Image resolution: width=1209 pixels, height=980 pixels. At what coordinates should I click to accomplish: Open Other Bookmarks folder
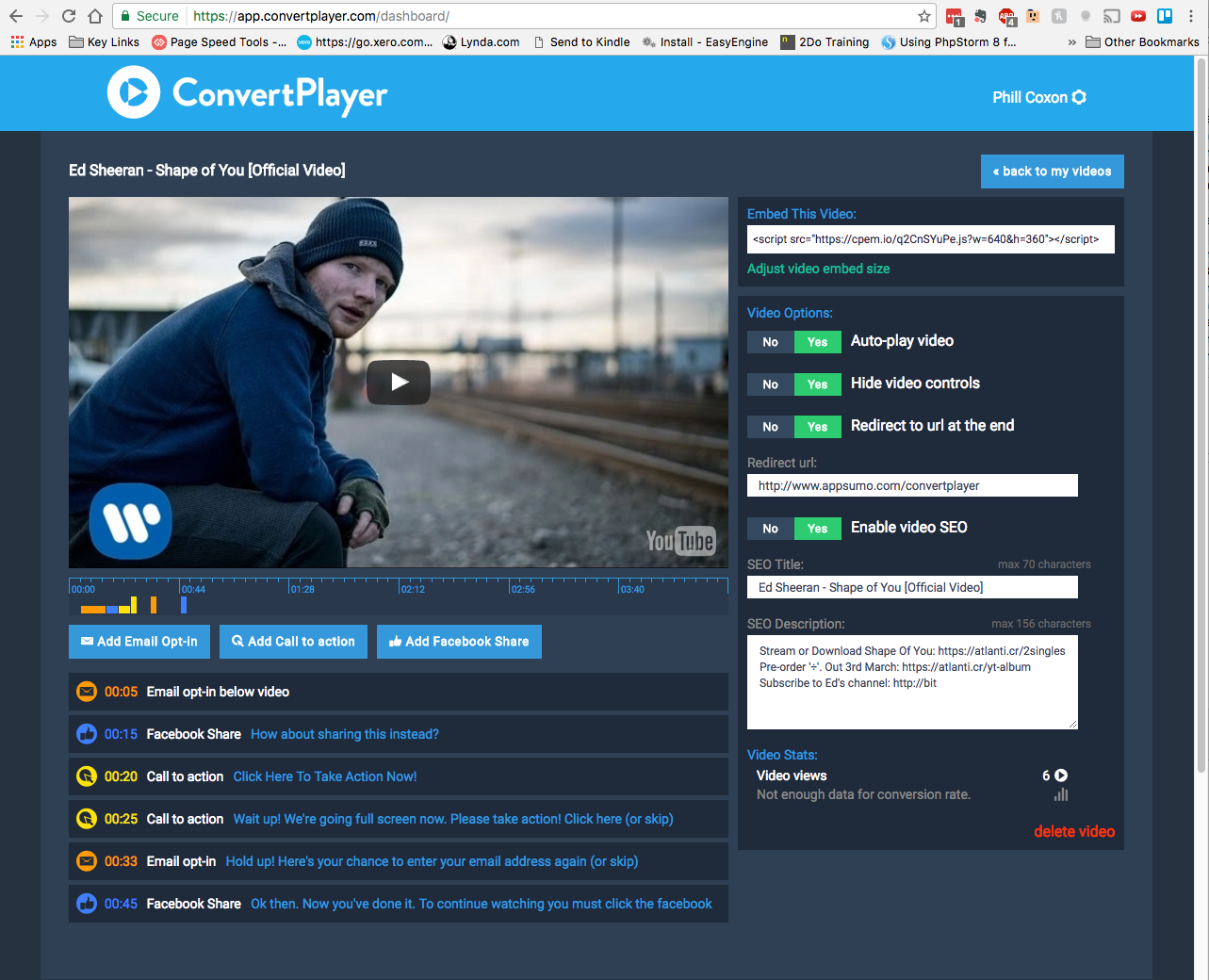pos(1142,42)
